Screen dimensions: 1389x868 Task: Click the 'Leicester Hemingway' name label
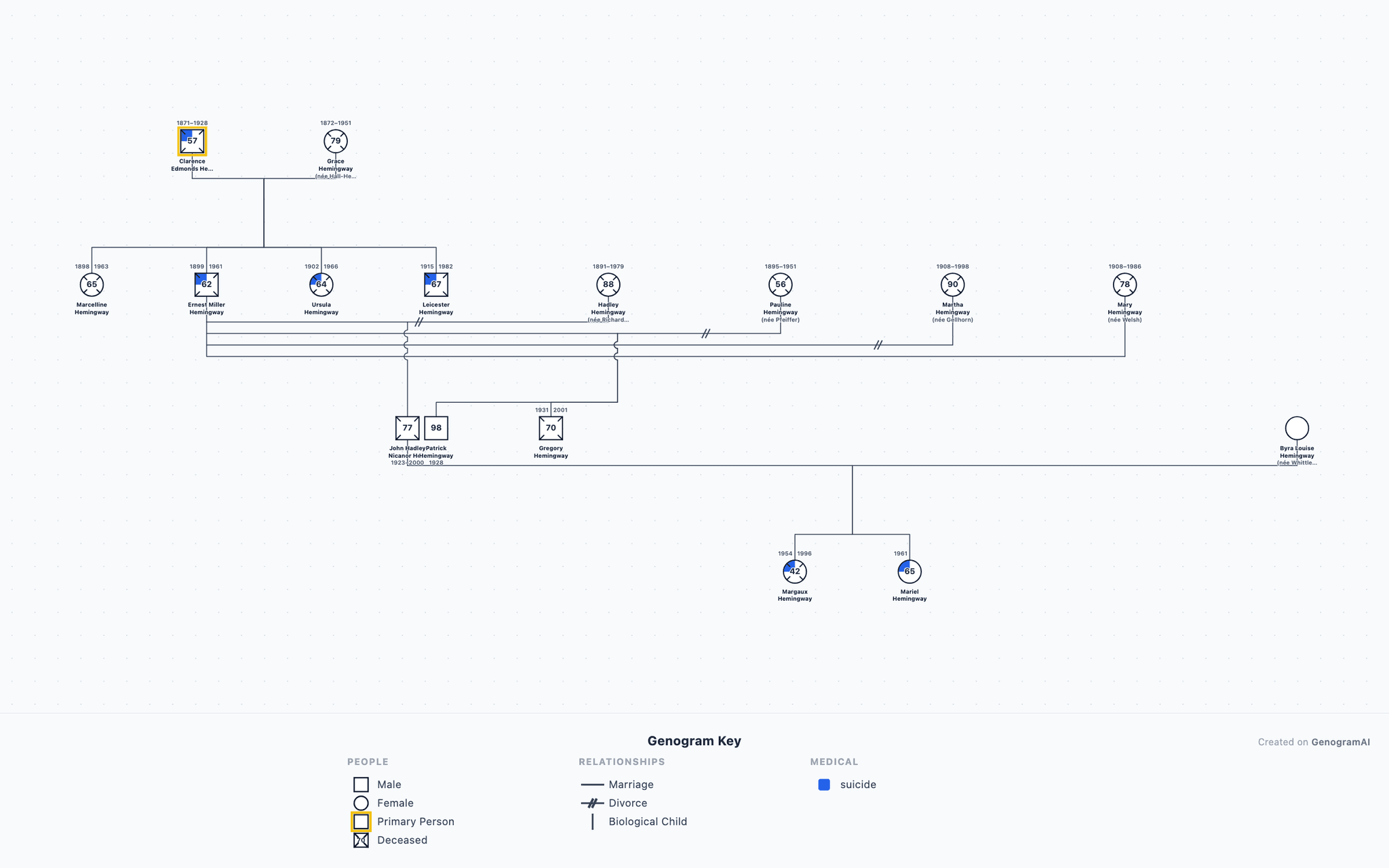pyautogui.click(x=436, y=309)
